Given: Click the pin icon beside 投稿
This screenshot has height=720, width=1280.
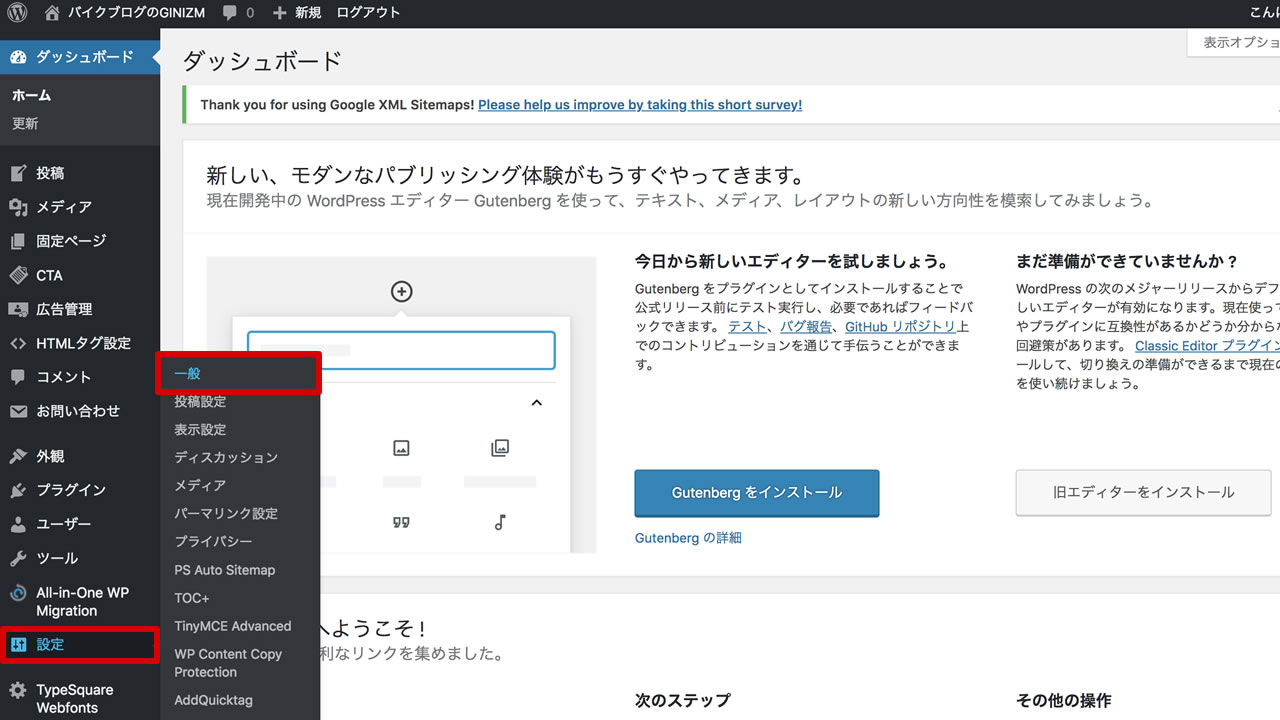Looking at the screenshot, I should point(18,173).
